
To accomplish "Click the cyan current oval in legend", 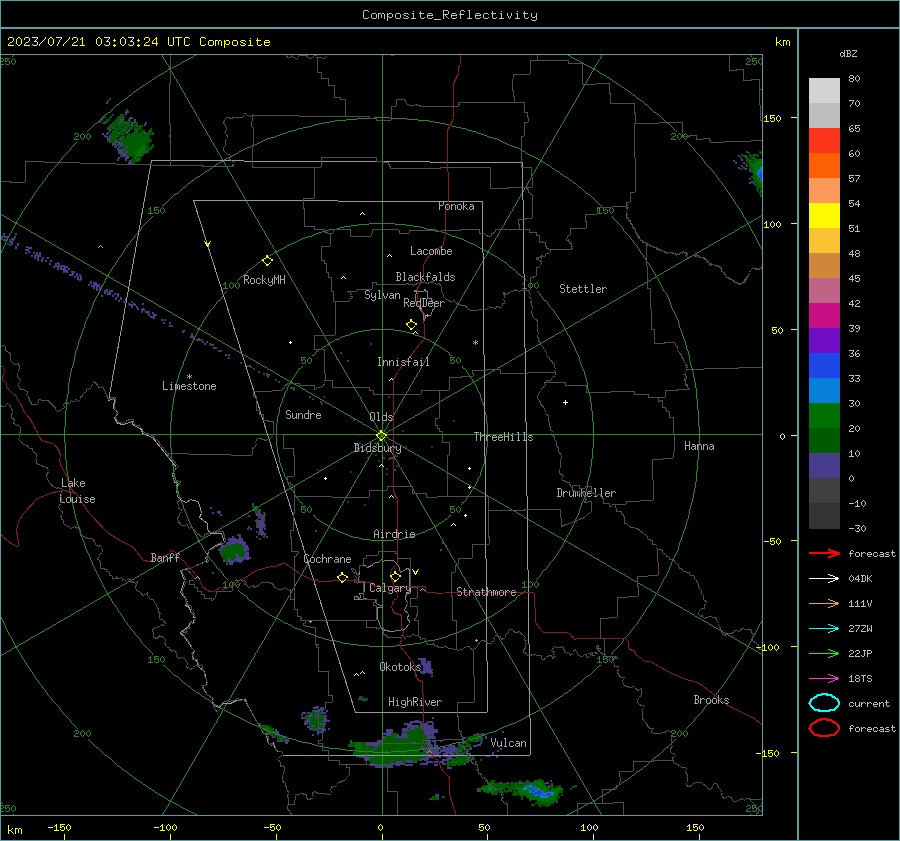I will (824, 703).
